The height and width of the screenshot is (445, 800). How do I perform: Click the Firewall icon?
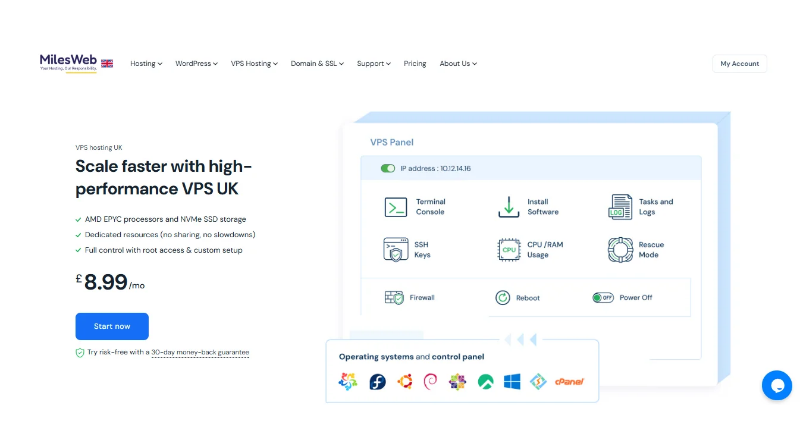click(394, 298)
